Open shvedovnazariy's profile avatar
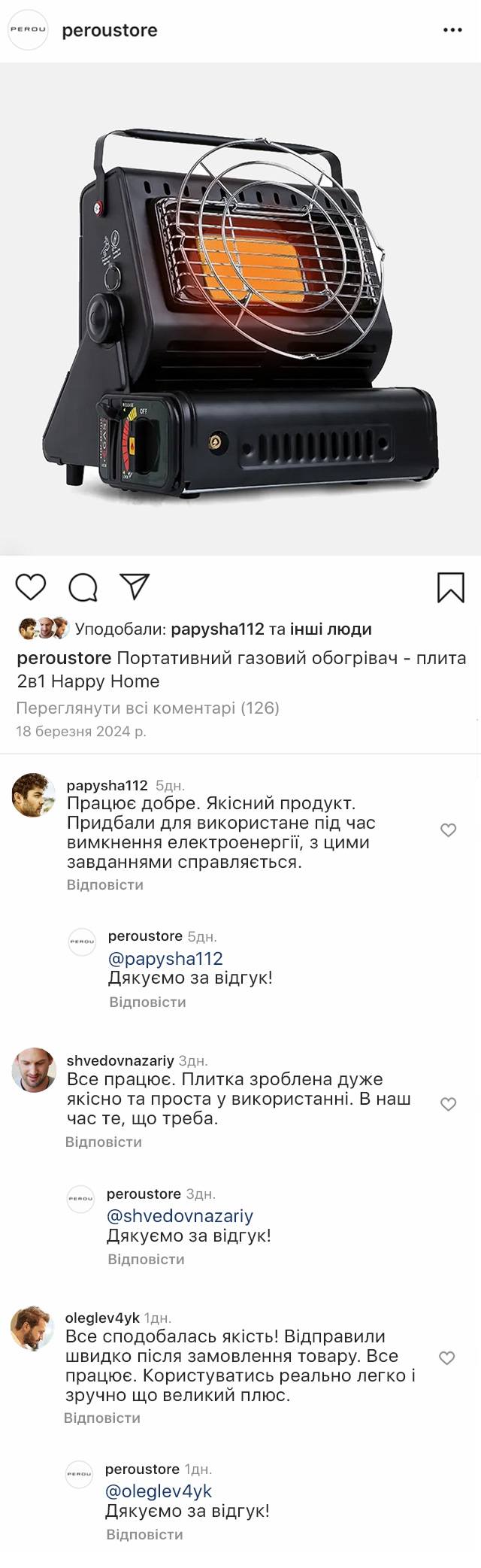Screen dimensions: 481x1568 point(34,1069)
